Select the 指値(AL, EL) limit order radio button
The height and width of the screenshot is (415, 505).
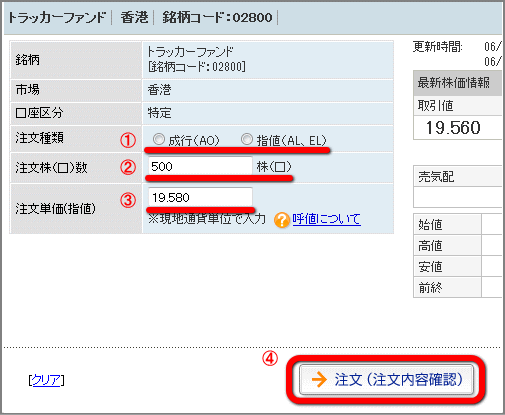click(247, 139)
